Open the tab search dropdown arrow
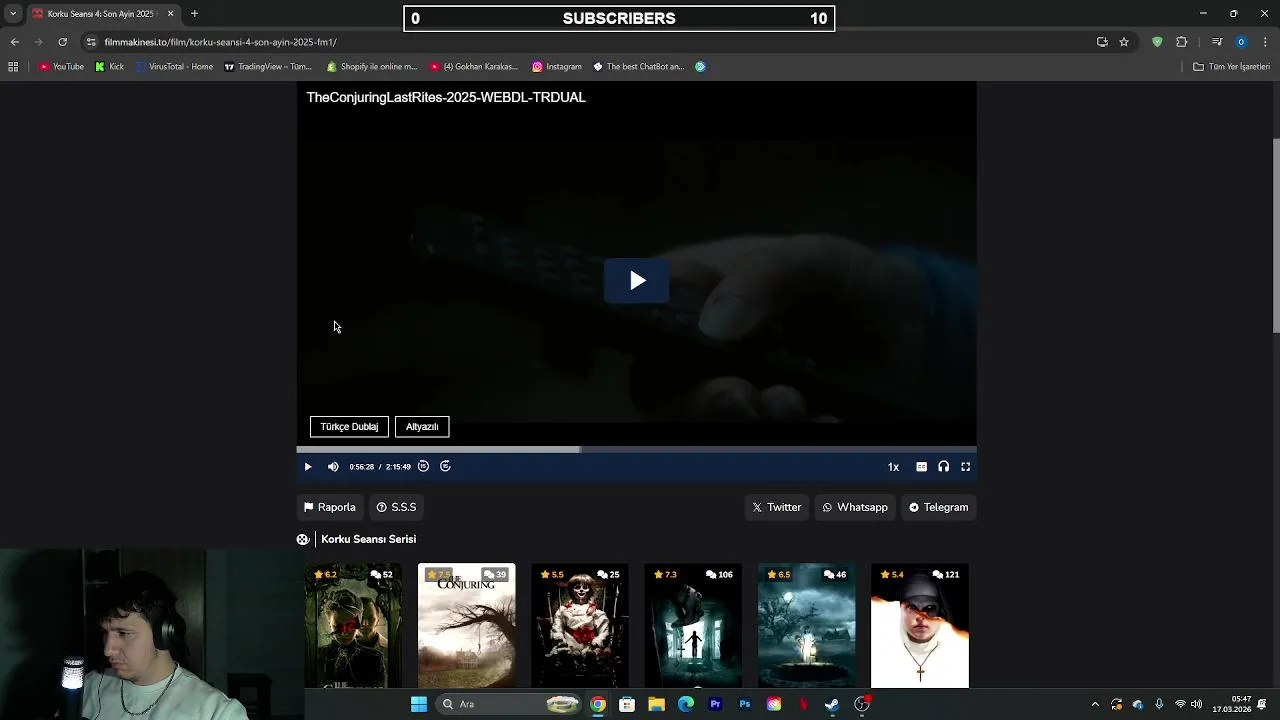Viewport: 1280px width, 720px height. point(13,14)
